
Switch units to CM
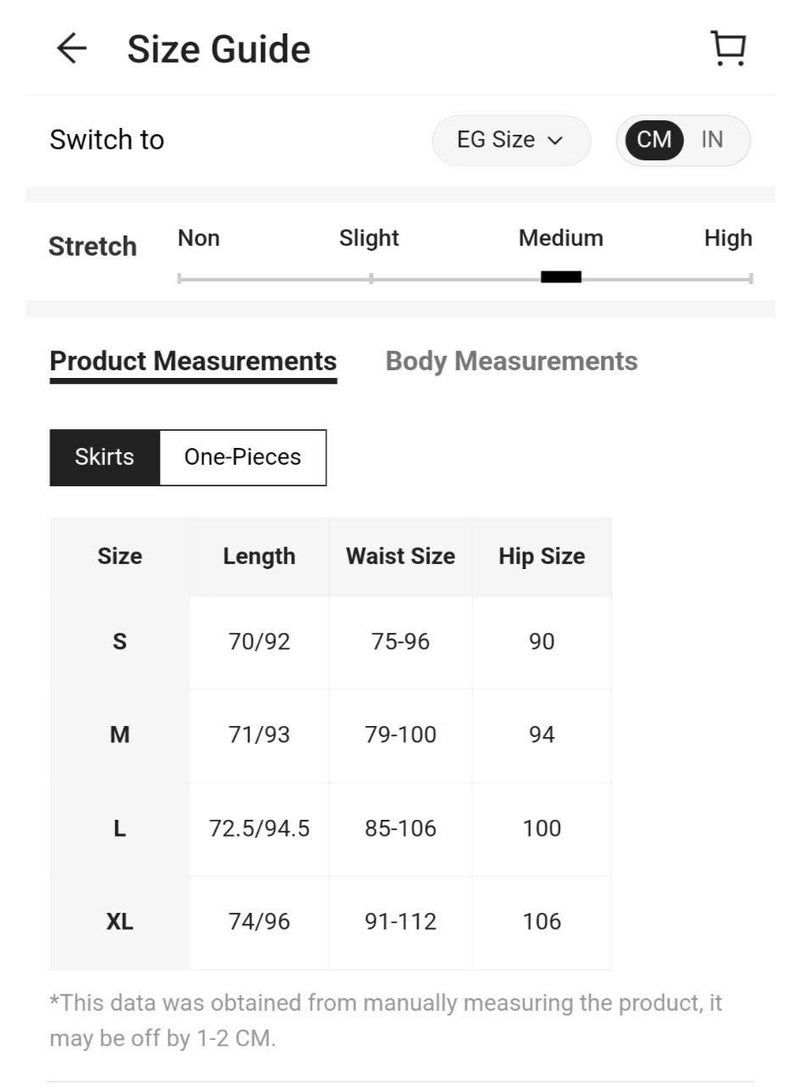click(x=654, y=140)
